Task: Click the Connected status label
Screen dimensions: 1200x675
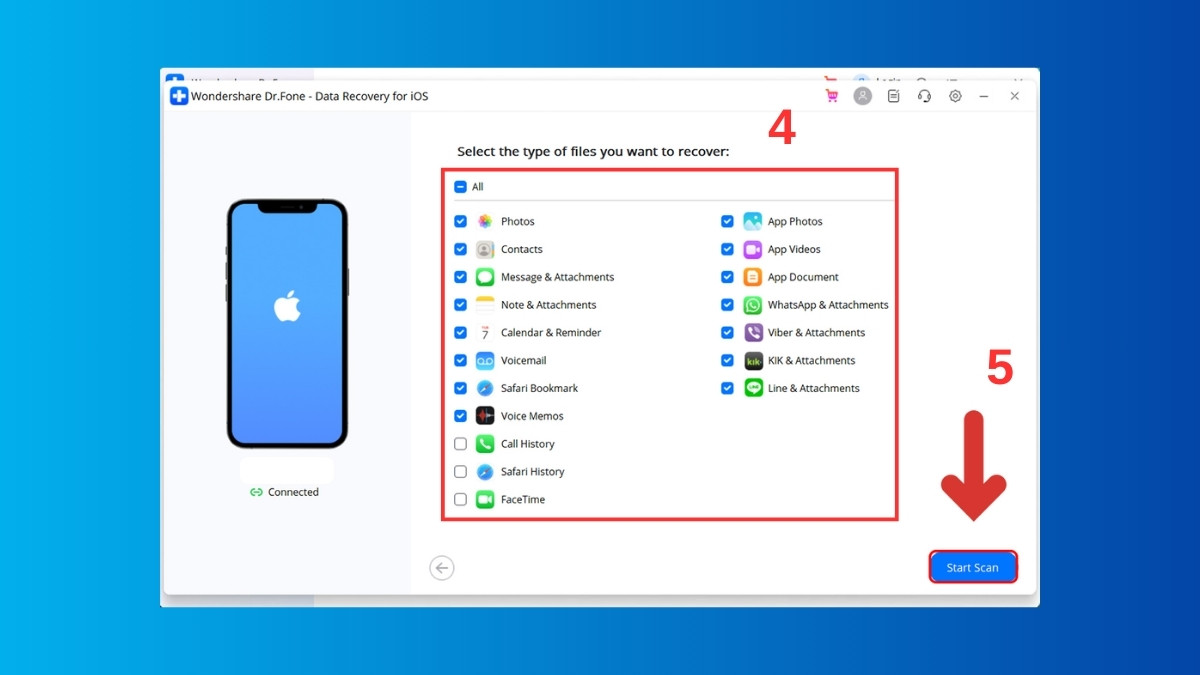Action: pos(284,492)
